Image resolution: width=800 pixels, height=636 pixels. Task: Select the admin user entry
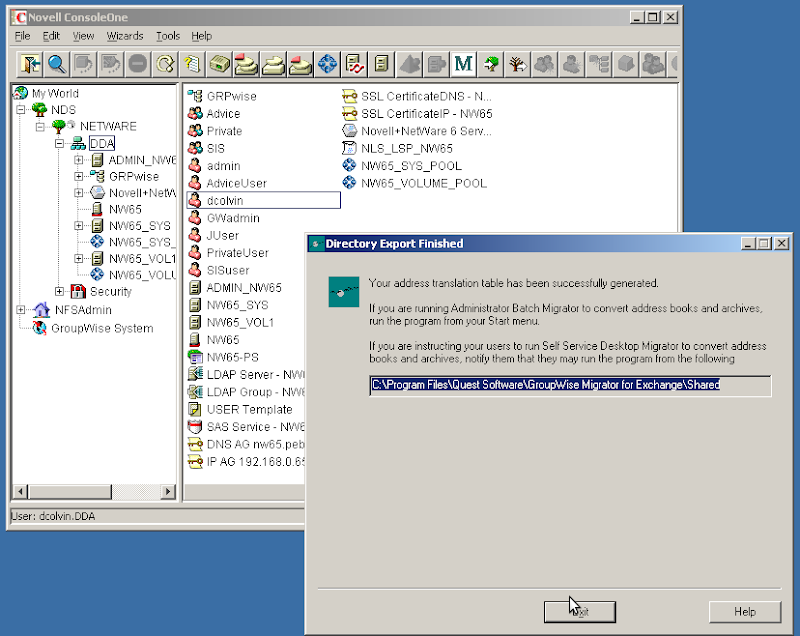(223, 166)
